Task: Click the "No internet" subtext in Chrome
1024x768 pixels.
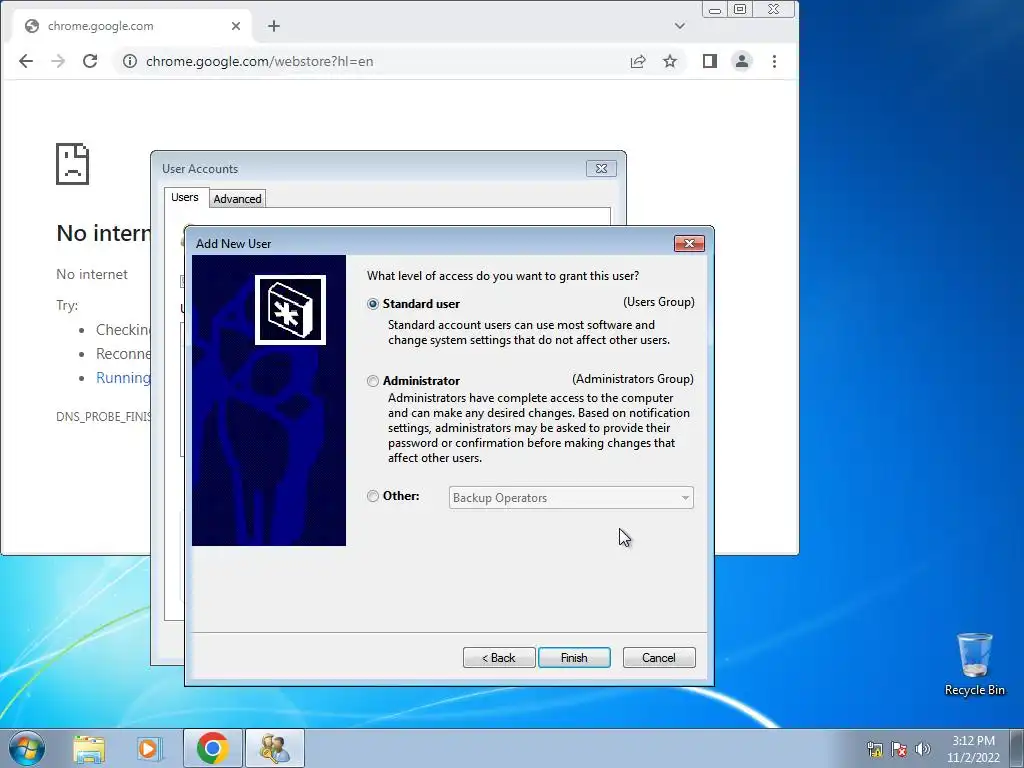Action: [x=92, y=274]
